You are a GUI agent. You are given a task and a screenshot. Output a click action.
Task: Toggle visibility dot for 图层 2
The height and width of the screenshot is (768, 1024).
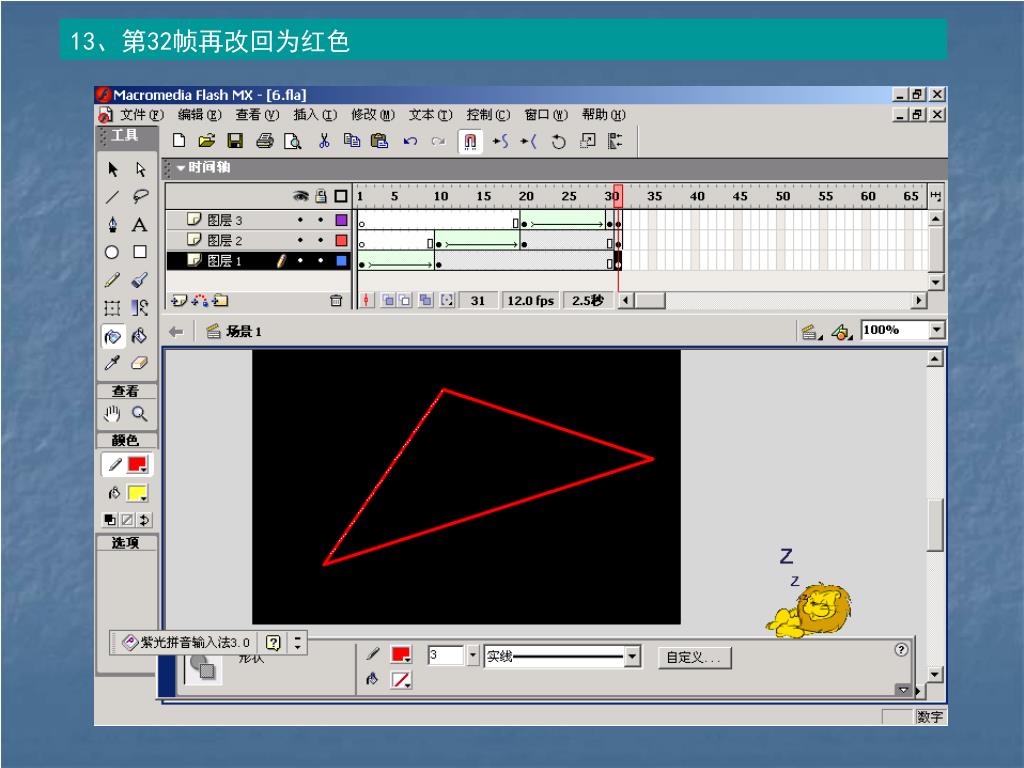click(x=300, y=240)
